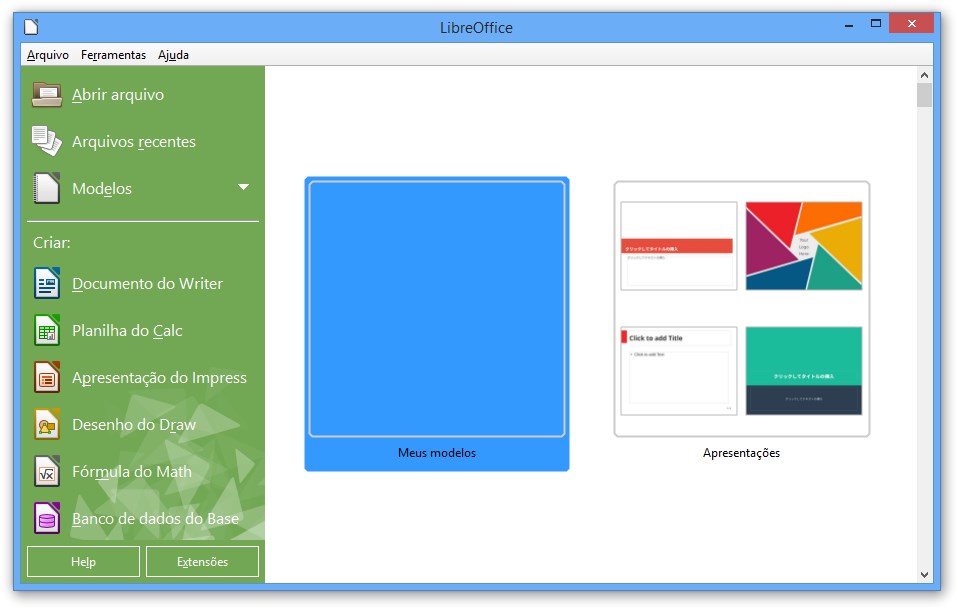Click the Impress presentation icon
The image size is (958, 610).
tap(47, 377)
